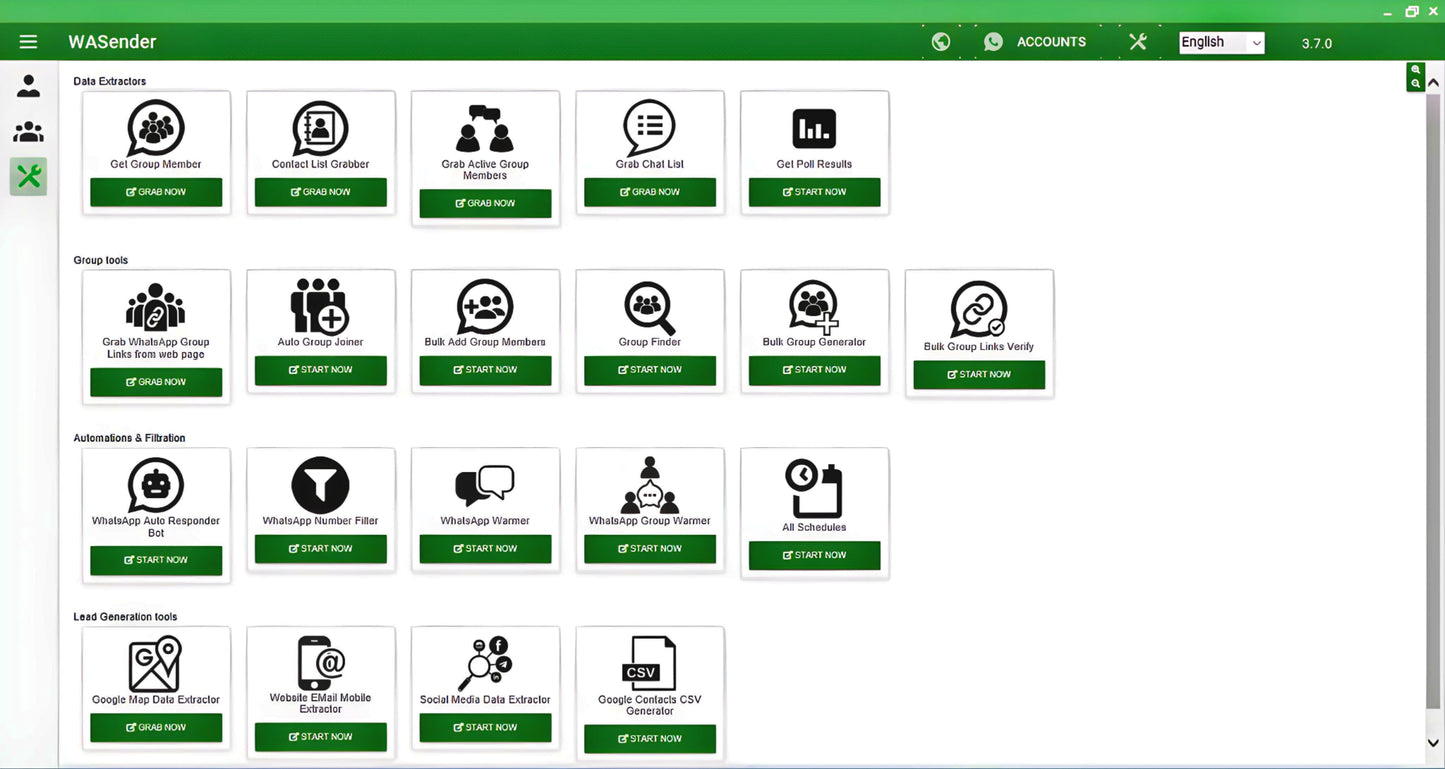Select the groups icon in the sidebar
The width and height of the screenshot is (1445, 769).
click(x=27, y=131)
